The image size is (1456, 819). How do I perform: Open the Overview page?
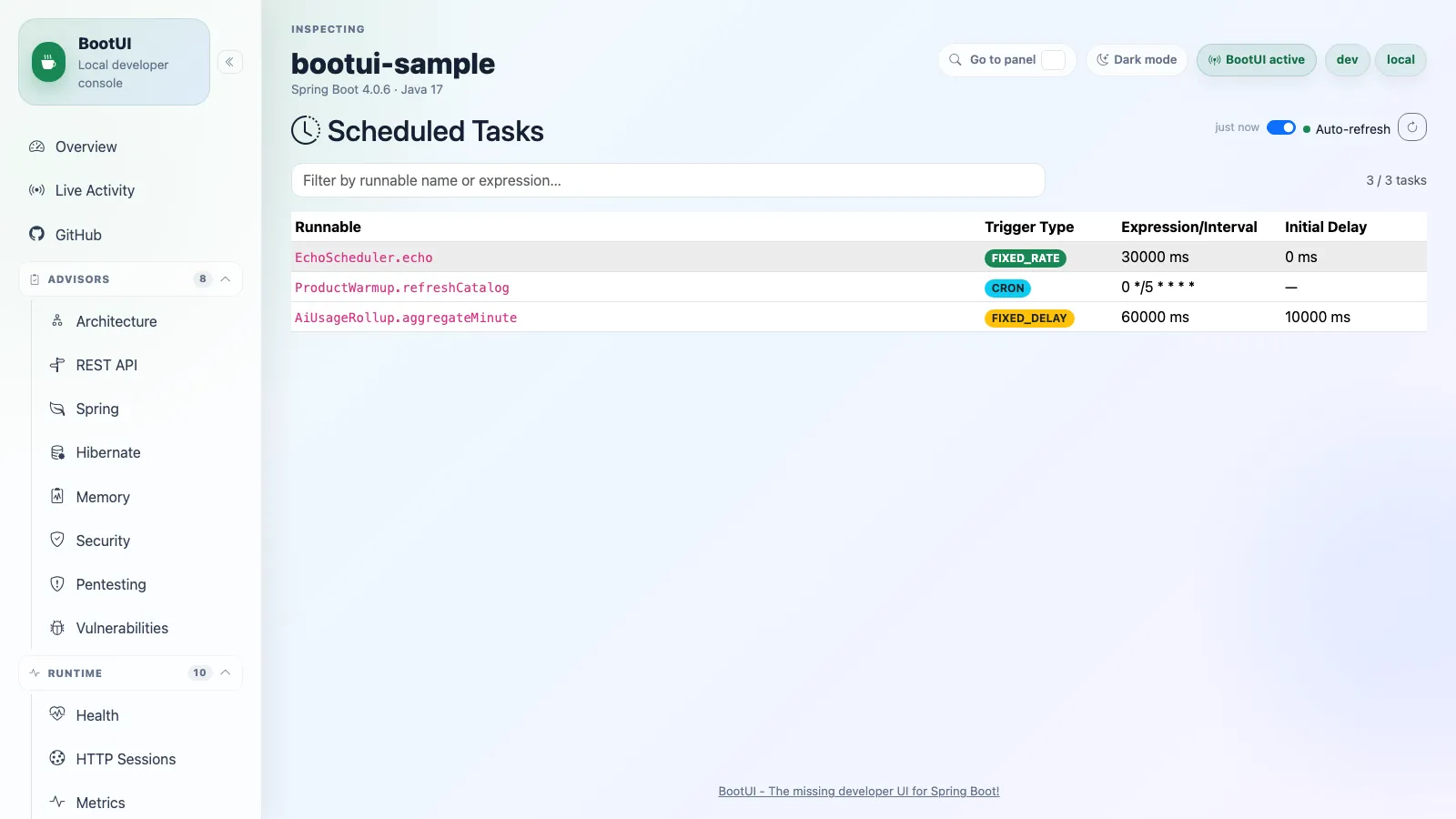click(x=86, y=147)
